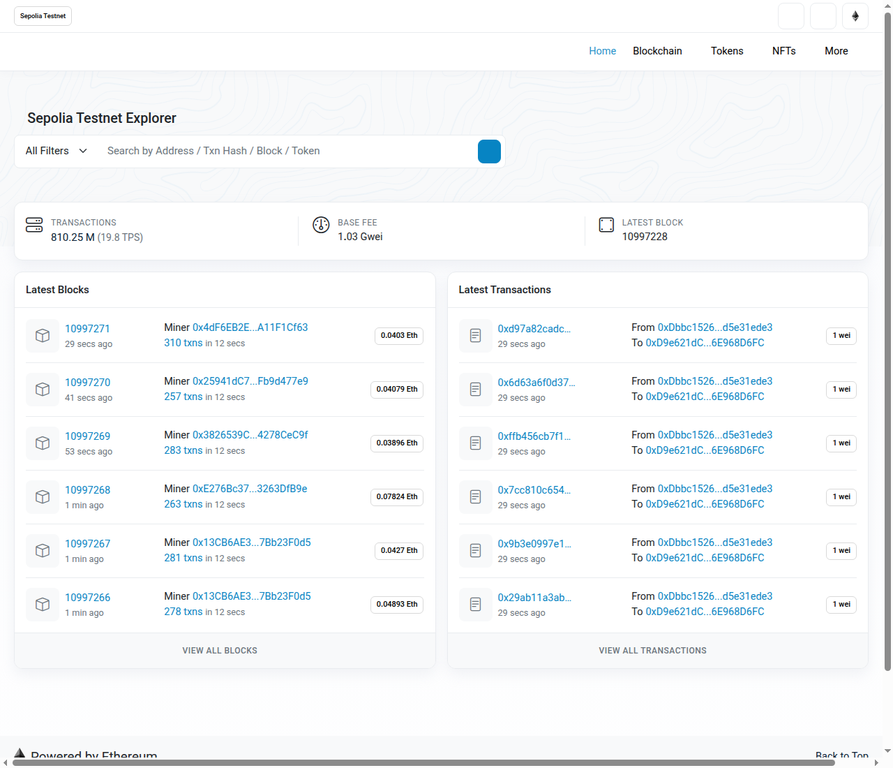893x768 pixels.
Task: Open block 10997268
Action: point(88,490)
